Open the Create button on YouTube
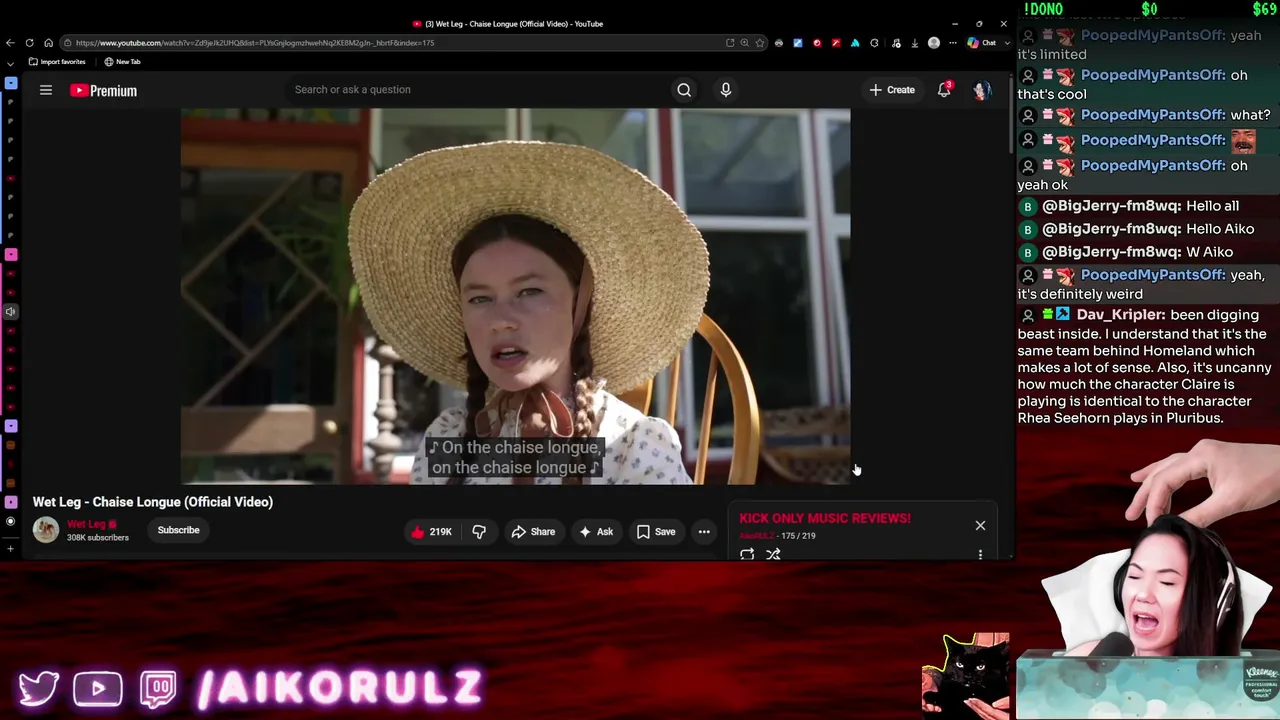 pos(892,90)
